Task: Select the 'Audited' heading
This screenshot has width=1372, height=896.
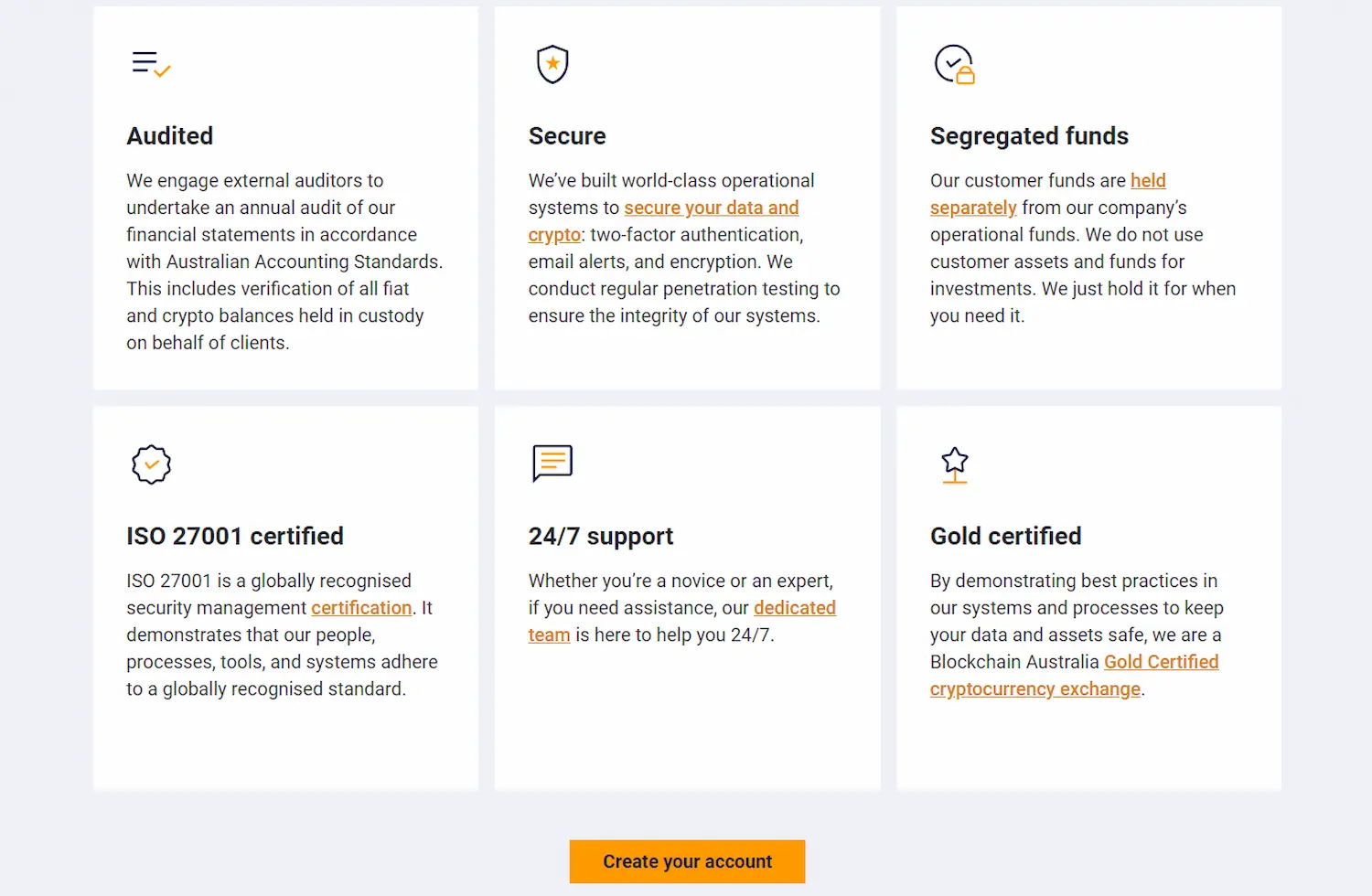Action: coord(170,136)
